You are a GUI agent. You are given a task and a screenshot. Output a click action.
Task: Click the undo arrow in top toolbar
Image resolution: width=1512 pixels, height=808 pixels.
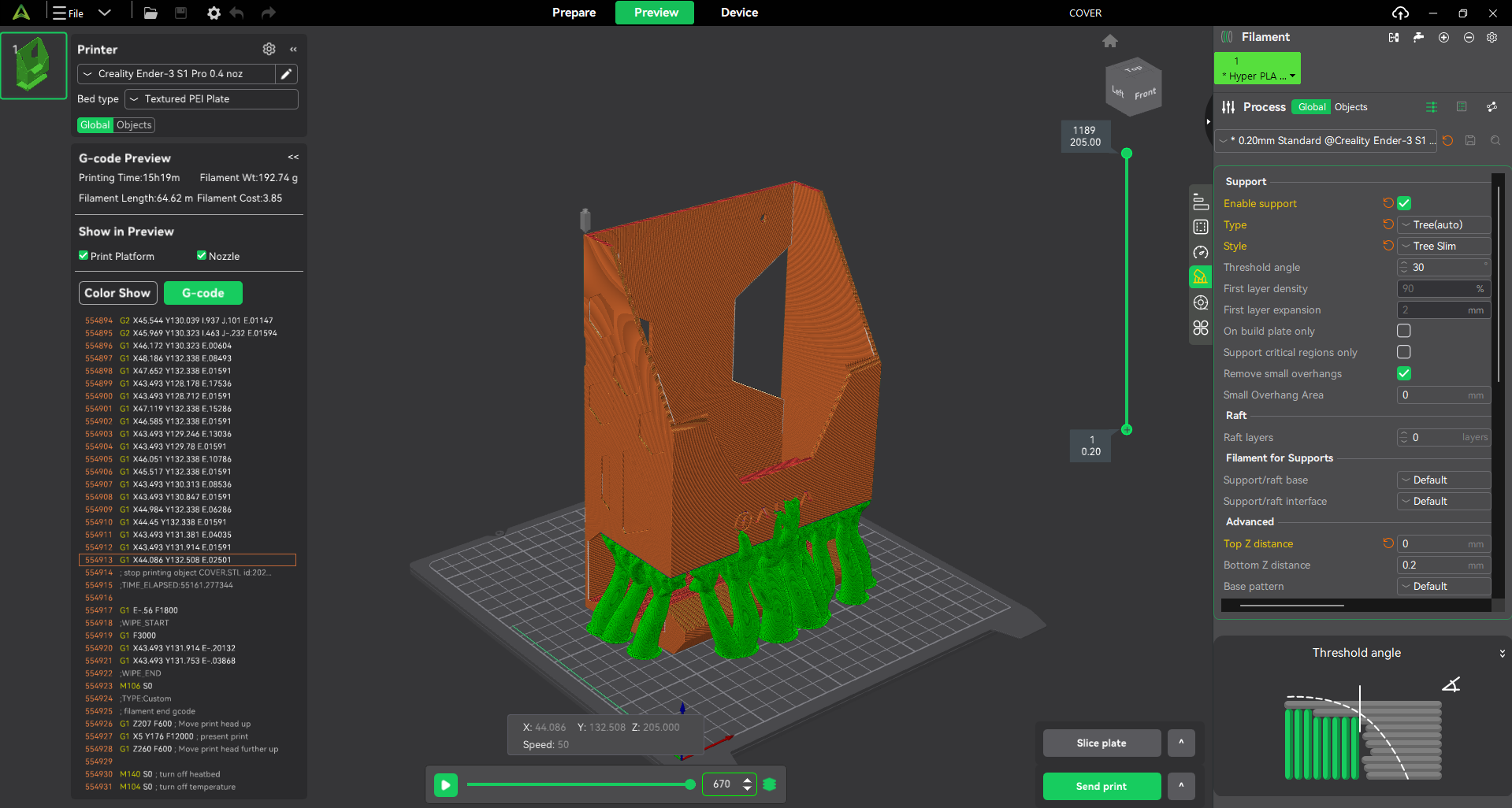click(237, 13)
